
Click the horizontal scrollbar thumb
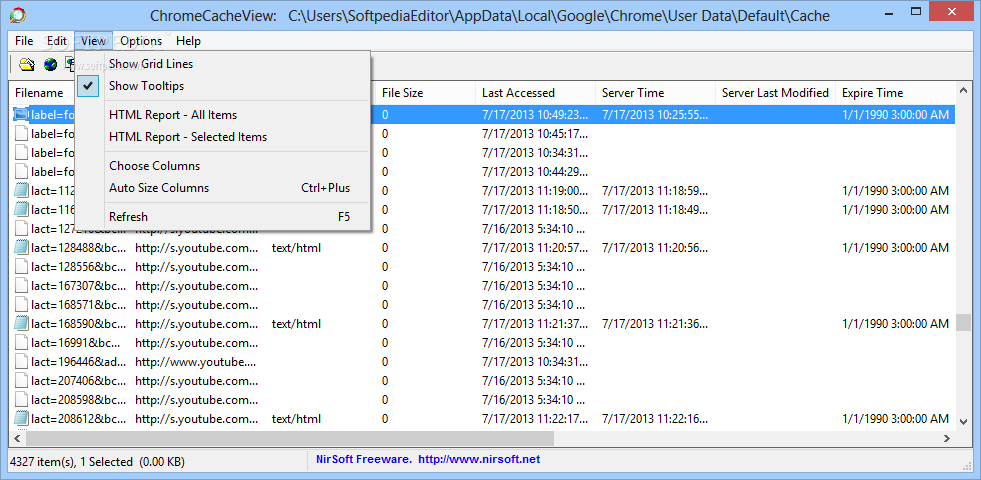click(290, 439)
